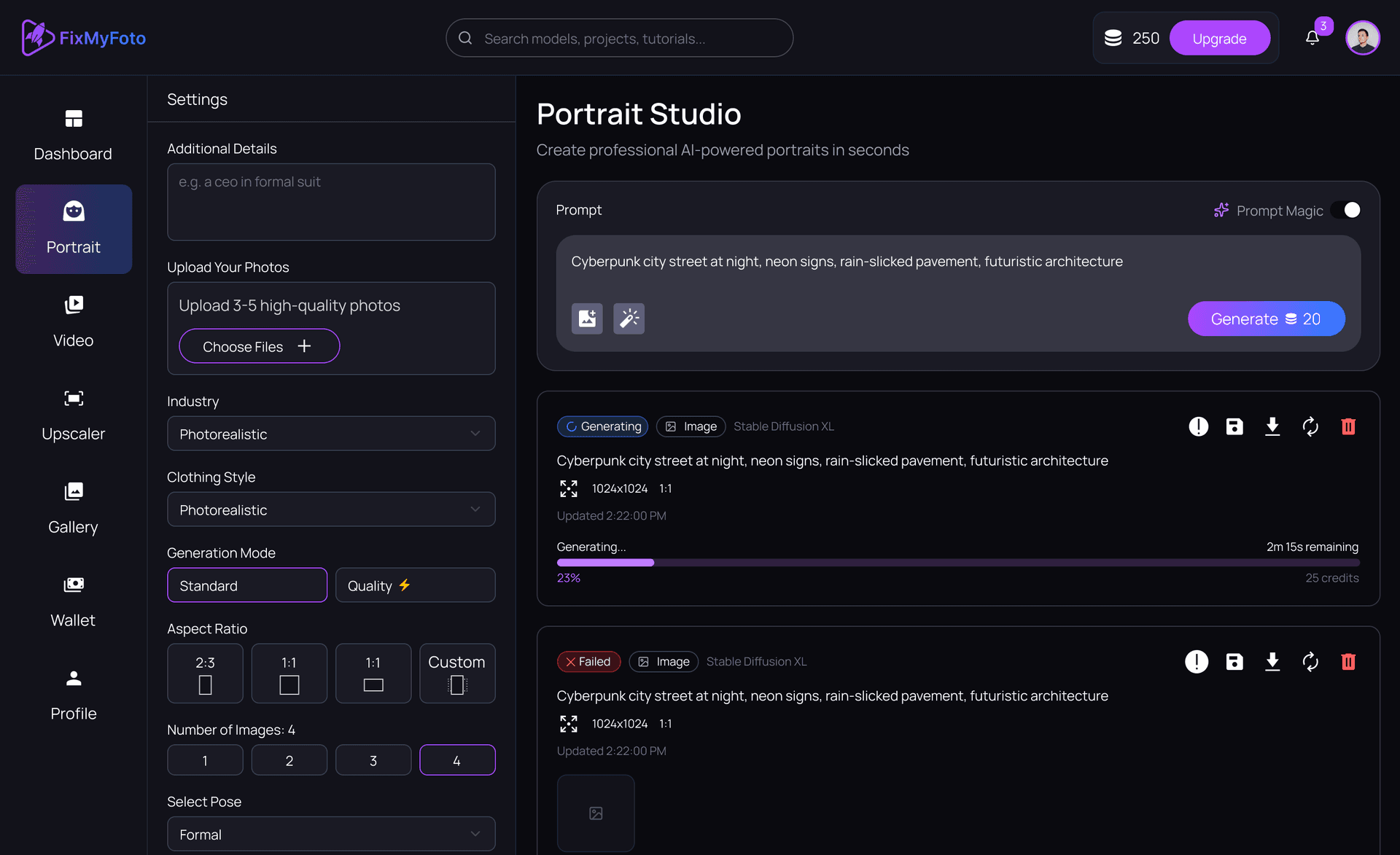Open the Select Pose Formal dropdown
Viewport: 1400px width, 855px height.
coord(331,834)
